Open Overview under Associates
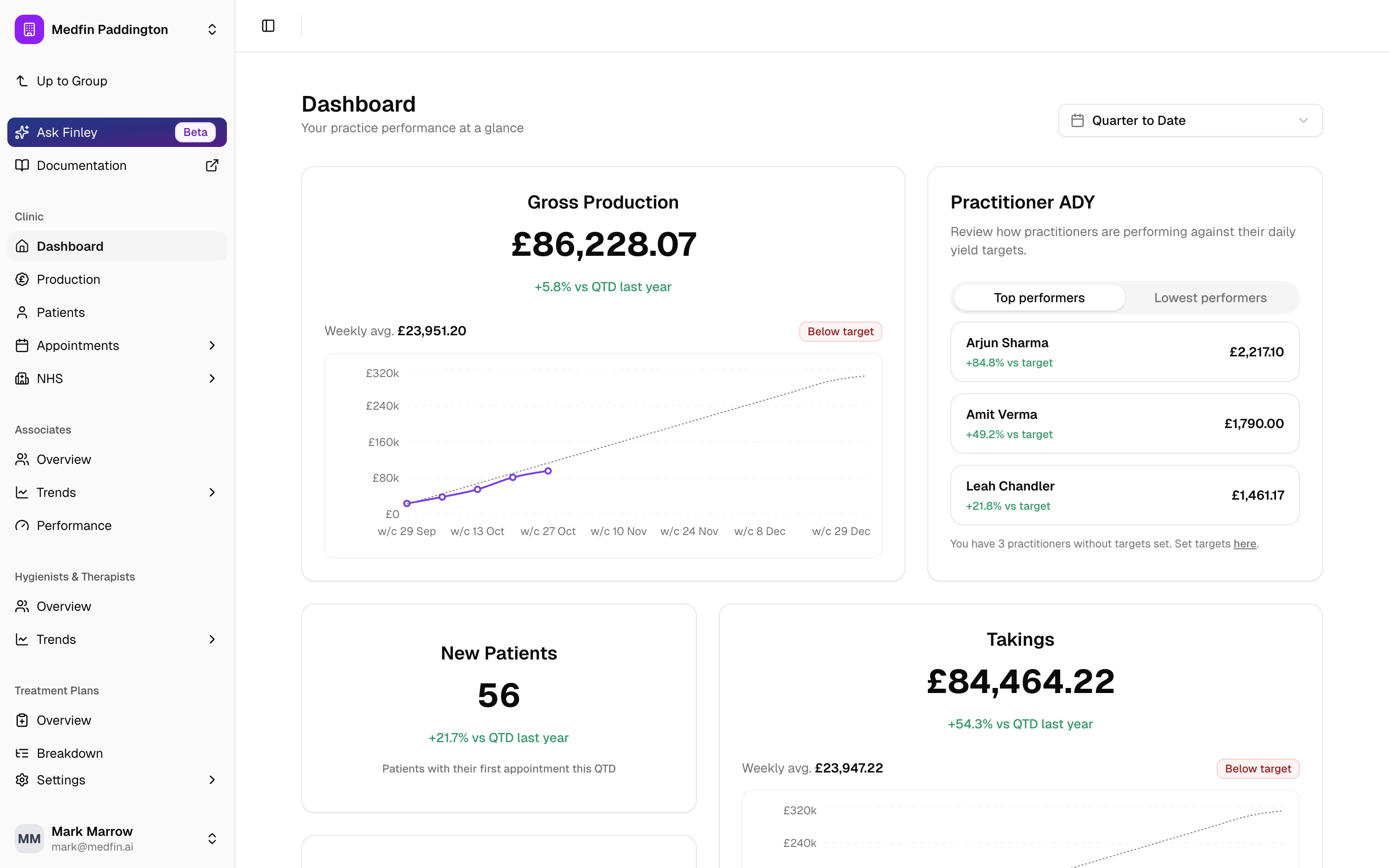This screenshot has width=1389, height=868. click(117, 459)
